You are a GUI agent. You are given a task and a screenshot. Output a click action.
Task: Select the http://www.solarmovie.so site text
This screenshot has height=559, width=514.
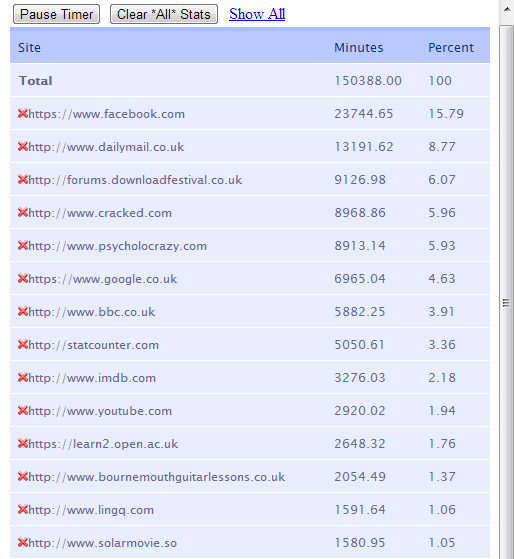tap(103, 543)
